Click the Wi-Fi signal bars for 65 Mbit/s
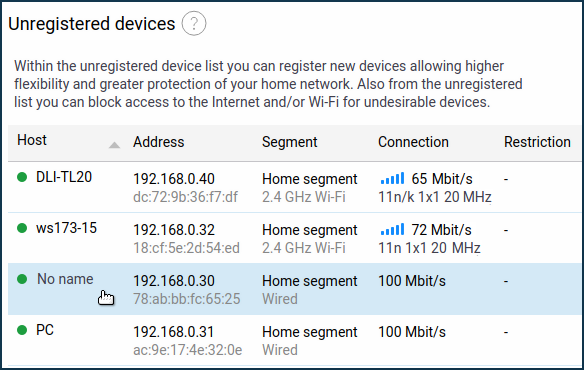 (392, 178)
